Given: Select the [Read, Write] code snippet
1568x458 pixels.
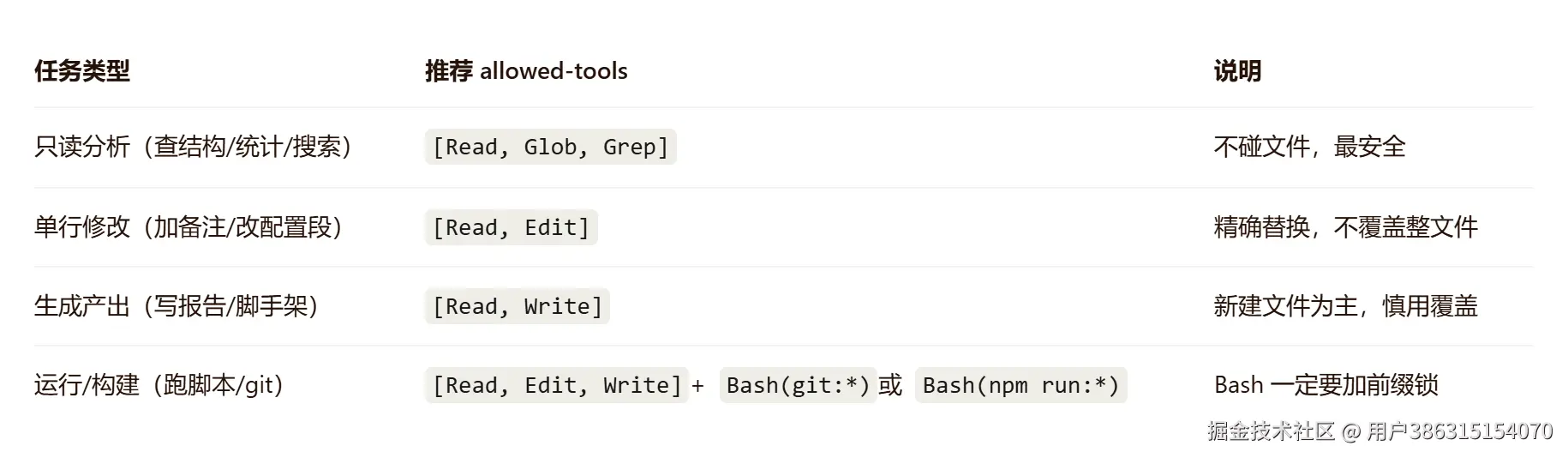Looking at the screenshot, I should (x=517, y=306).
